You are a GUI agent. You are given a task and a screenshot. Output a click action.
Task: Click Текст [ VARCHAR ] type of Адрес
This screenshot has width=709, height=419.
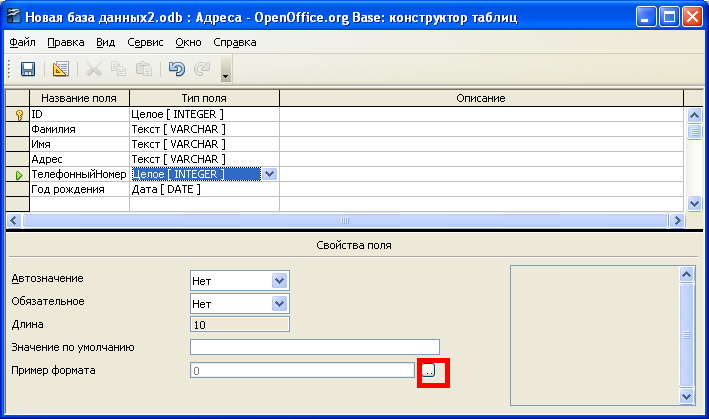coord(204,159)
